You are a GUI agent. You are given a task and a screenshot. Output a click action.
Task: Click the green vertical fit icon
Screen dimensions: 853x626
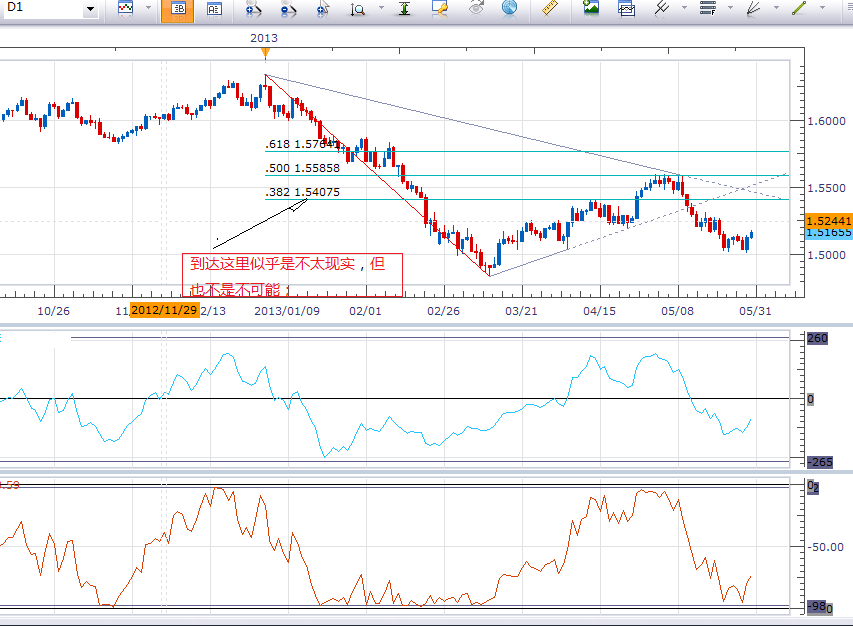404,9
